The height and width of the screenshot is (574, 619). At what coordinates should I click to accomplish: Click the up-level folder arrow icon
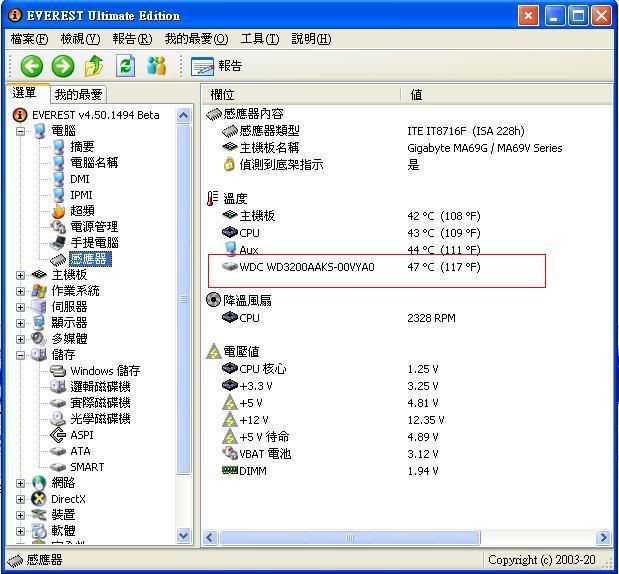(x=94, y=66)
